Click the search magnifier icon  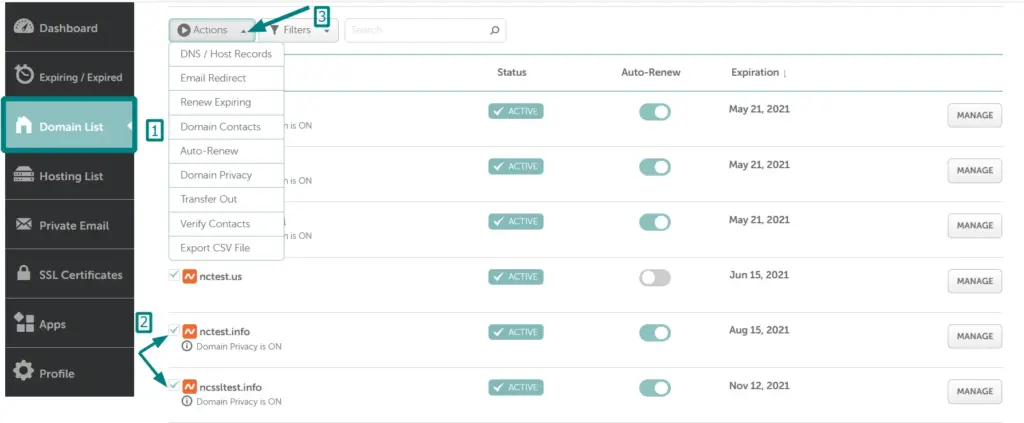[494, 31]
